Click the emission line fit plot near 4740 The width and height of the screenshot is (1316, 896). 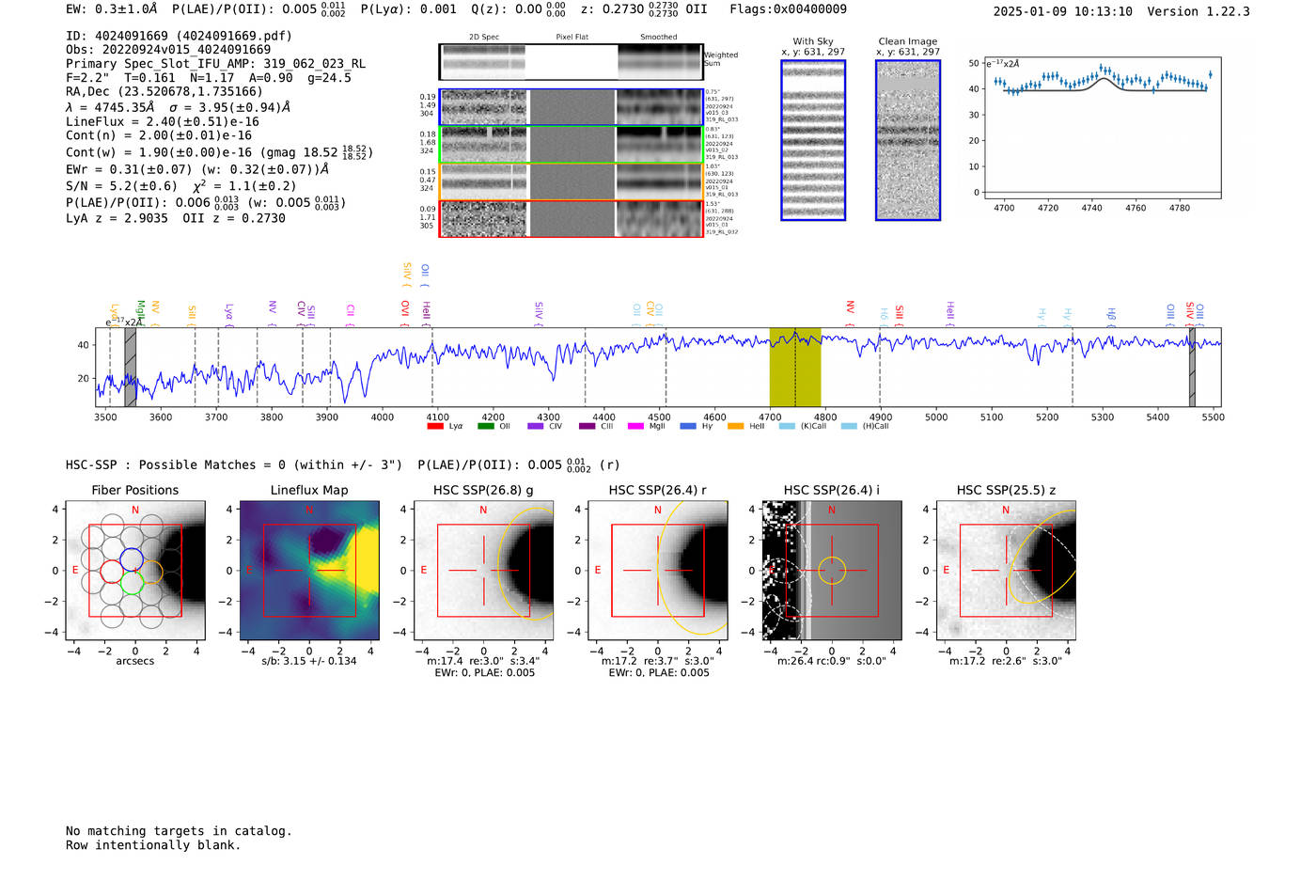(1102, 127)
